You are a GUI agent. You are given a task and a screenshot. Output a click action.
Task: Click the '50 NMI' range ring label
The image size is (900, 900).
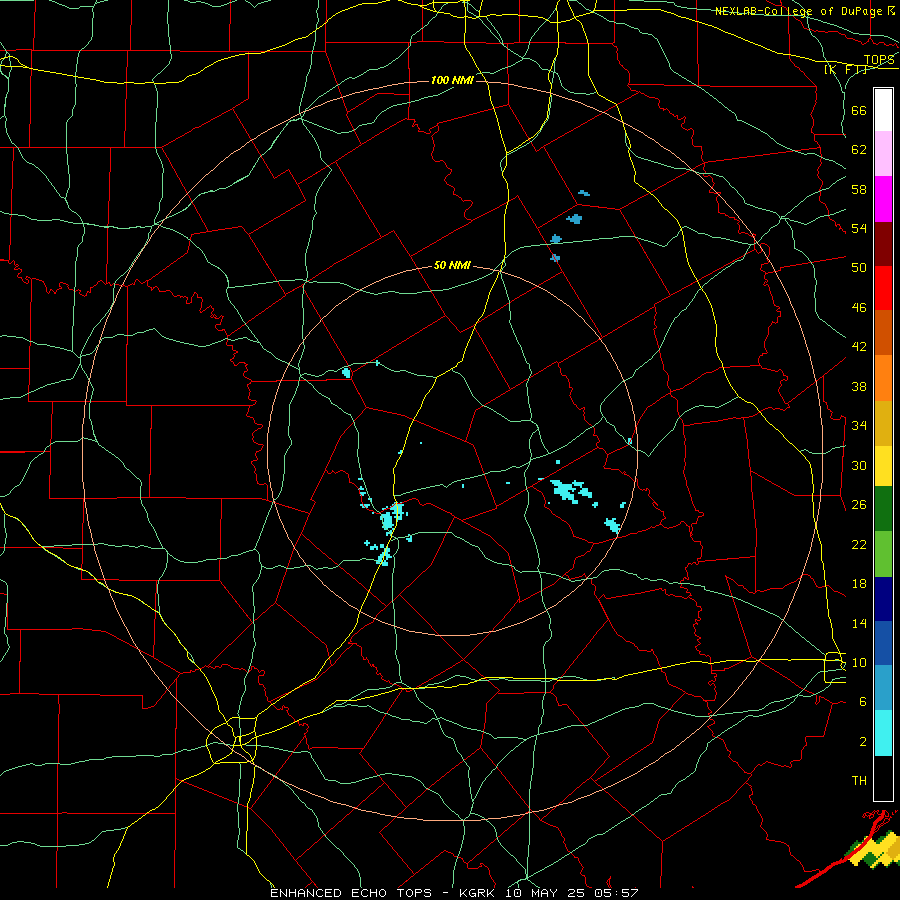tap(452, 265)
